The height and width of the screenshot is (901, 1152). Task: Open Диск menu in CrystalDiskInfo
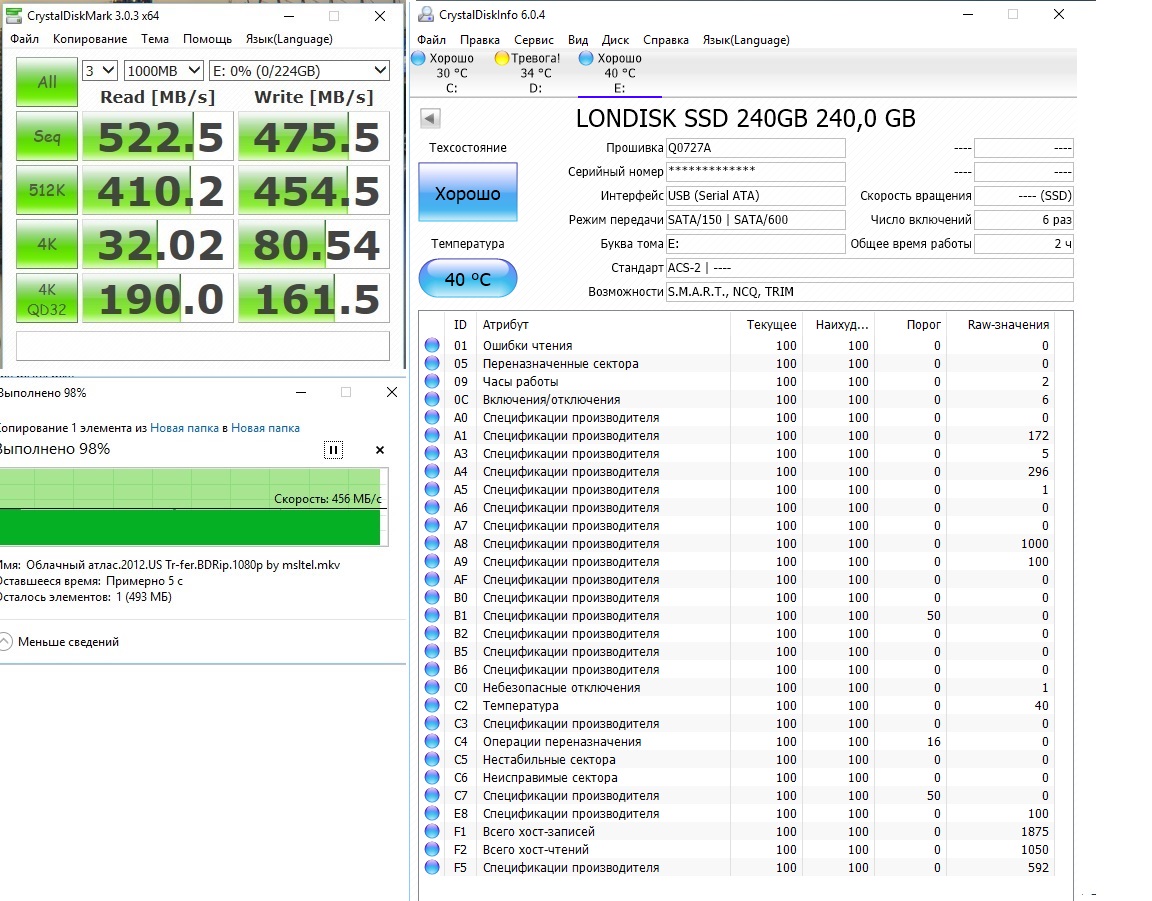click(x=615, y=40)
